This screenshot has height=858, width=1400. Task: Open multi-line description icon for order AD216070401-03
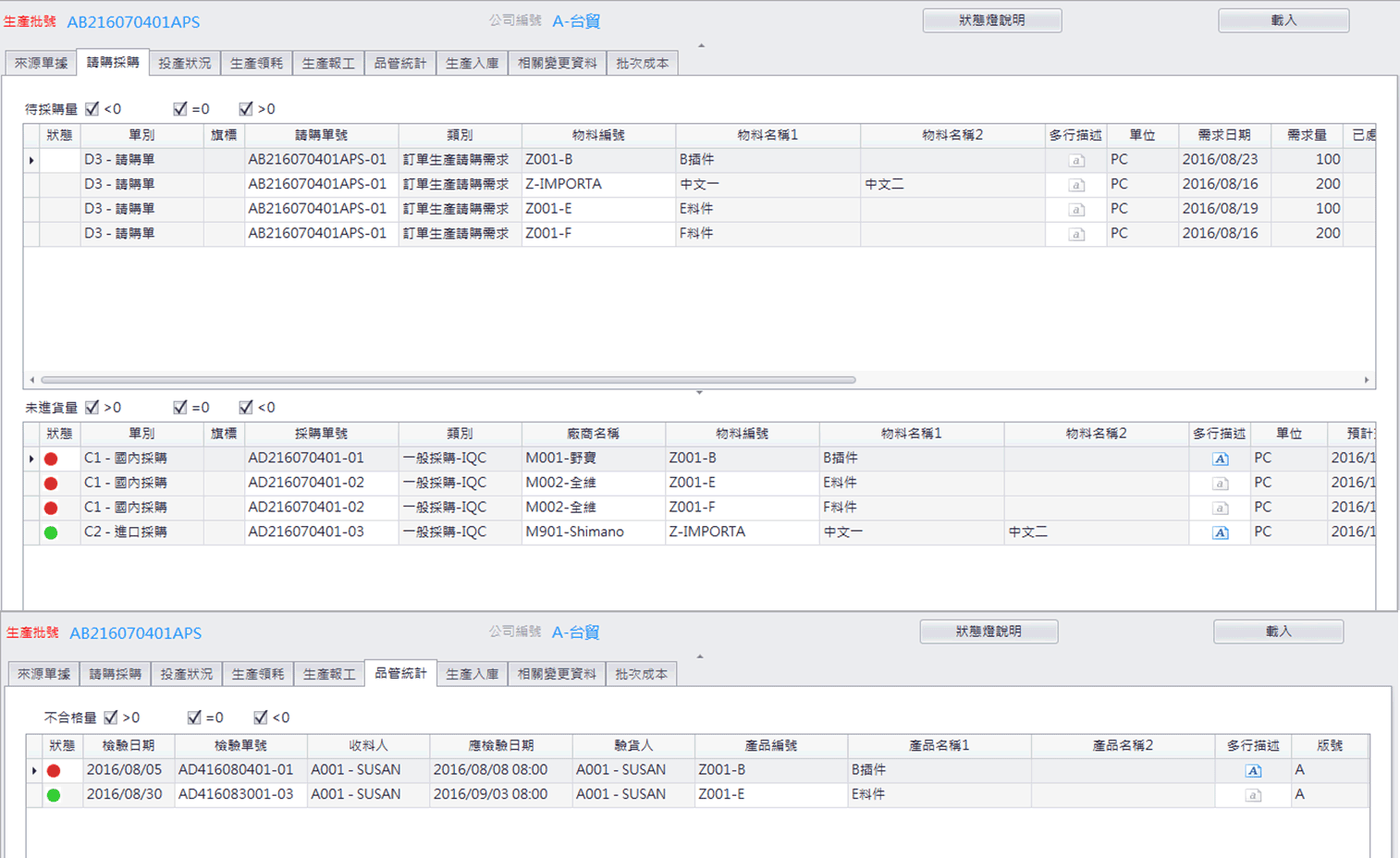(1221, 533)
